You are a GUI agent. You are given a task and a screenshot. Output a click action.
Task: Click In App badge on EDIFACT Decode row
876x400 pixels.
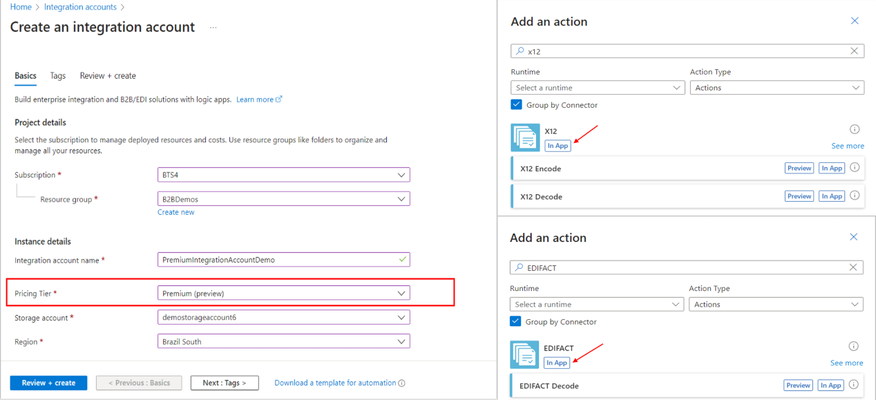830,385
